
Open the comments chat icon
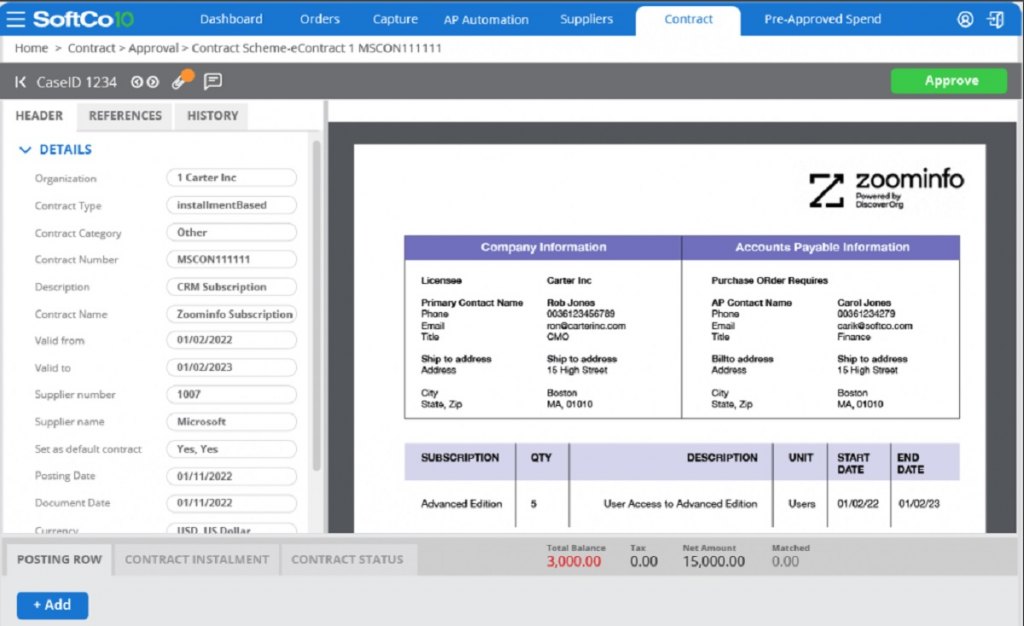tap(213, 81)
